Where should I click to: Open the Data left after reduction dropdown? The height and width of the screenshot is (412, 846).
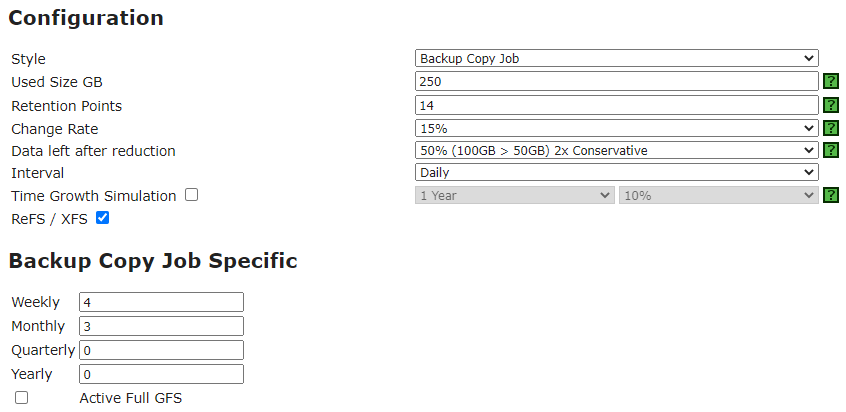[x=617, y=150]
